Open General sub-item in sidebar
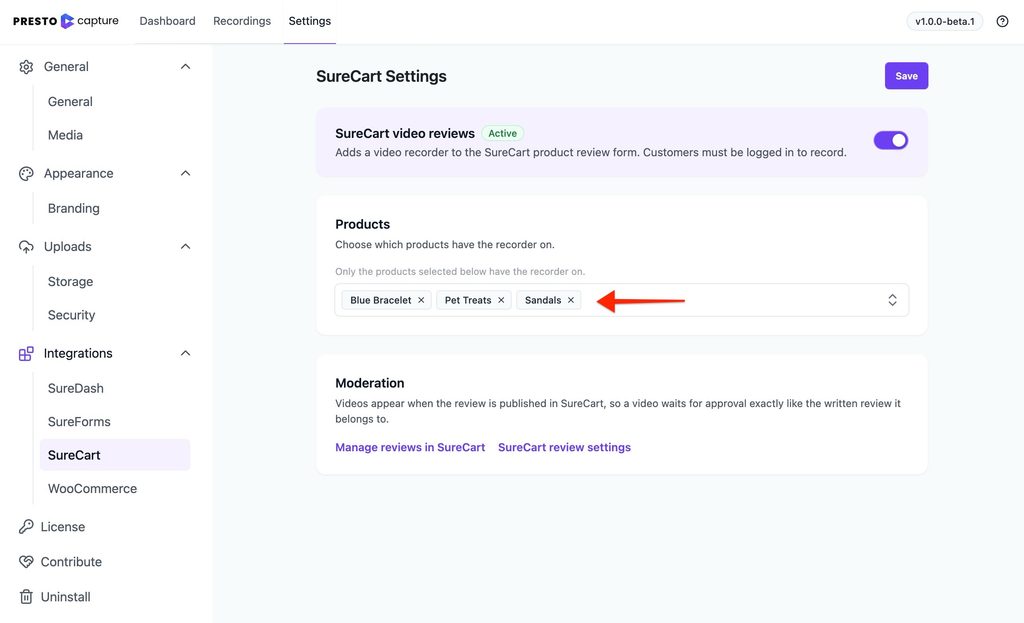The width and height of the screenshot is (1024, 623). pos(70,102)
